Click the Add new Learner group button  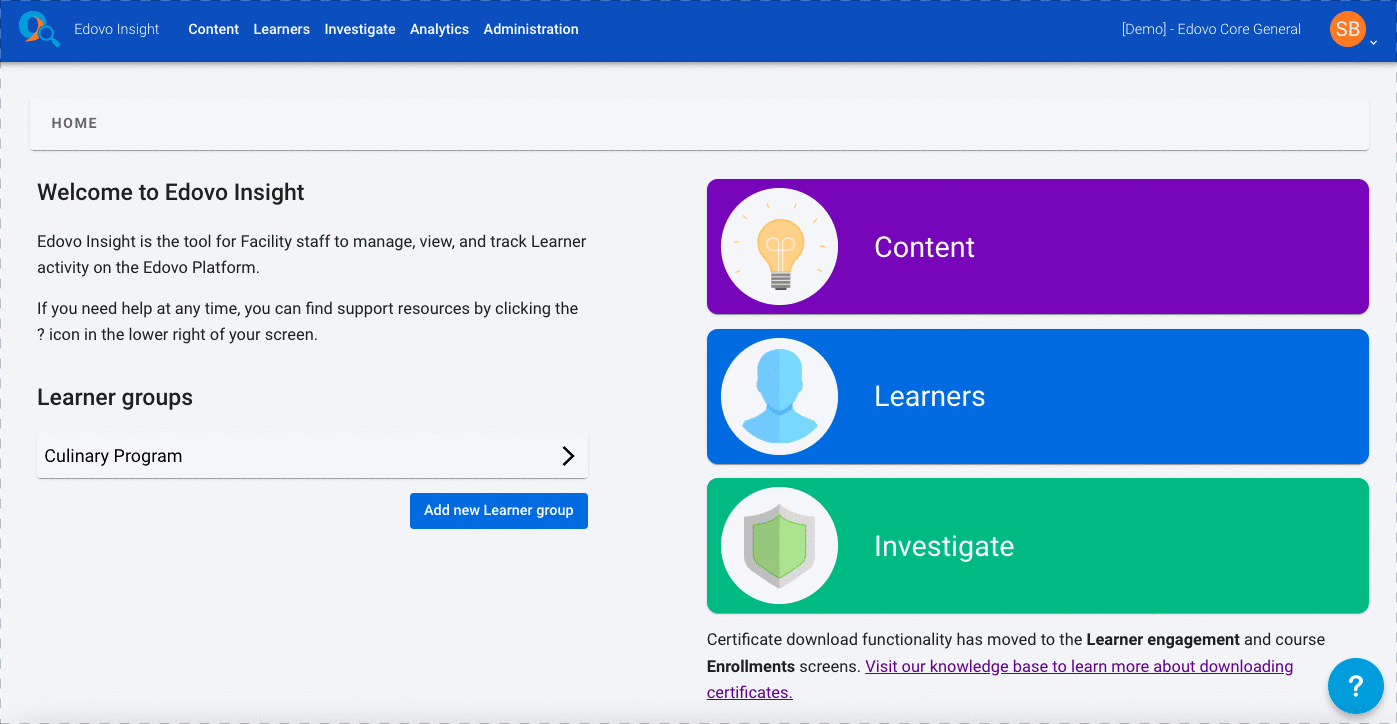(499, 510)
